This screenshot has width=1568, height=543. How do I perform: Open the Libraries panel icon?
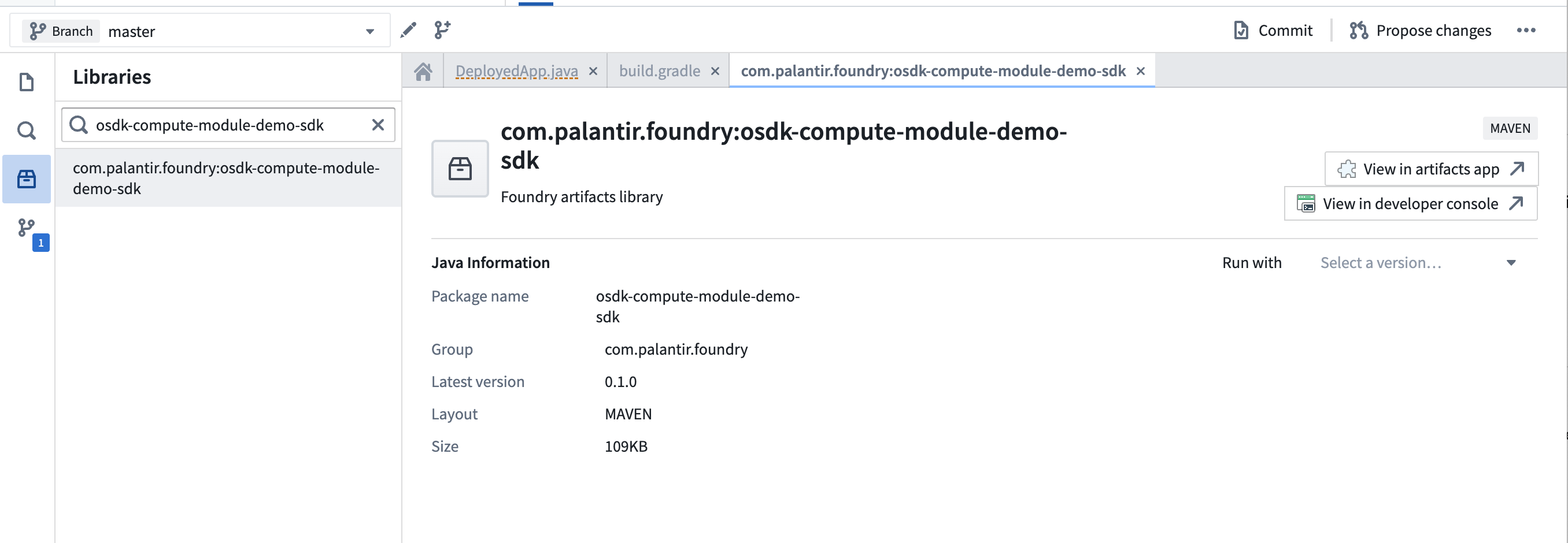tap(26, 178)
